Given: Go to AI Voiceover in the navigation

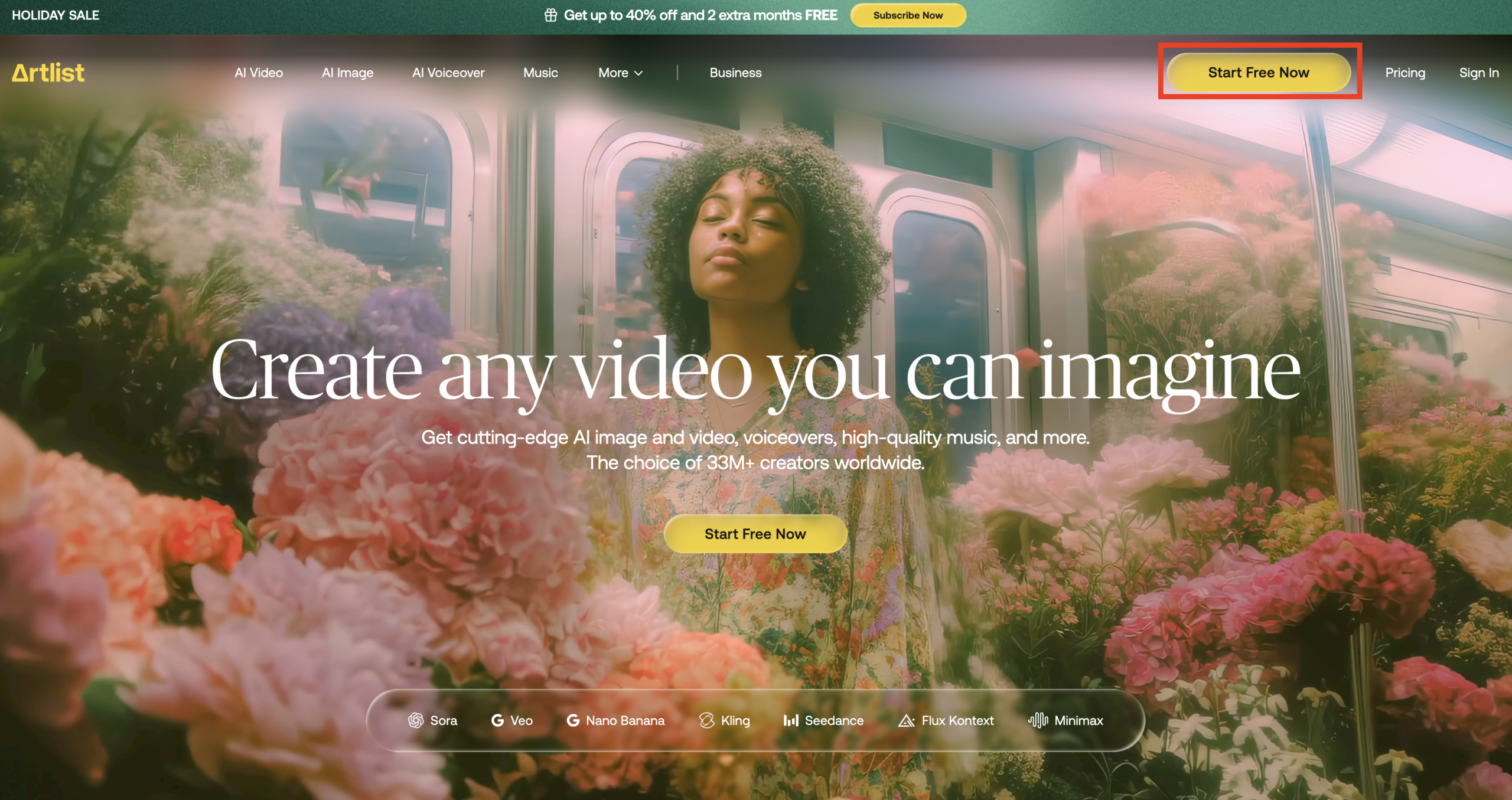Looking at the screenshot, I should pyautogui.click(x=448, y=73).
